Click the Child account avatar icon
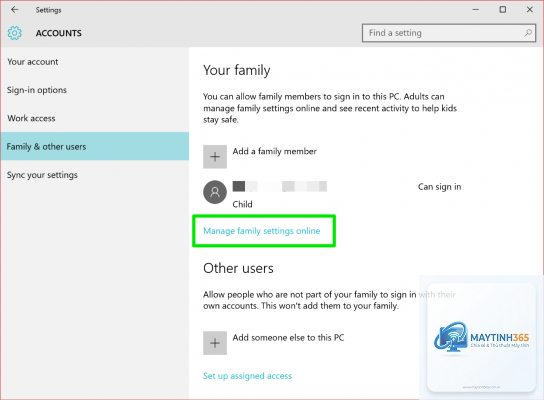The width and height of the screenshot is (544, 400). 215,192
